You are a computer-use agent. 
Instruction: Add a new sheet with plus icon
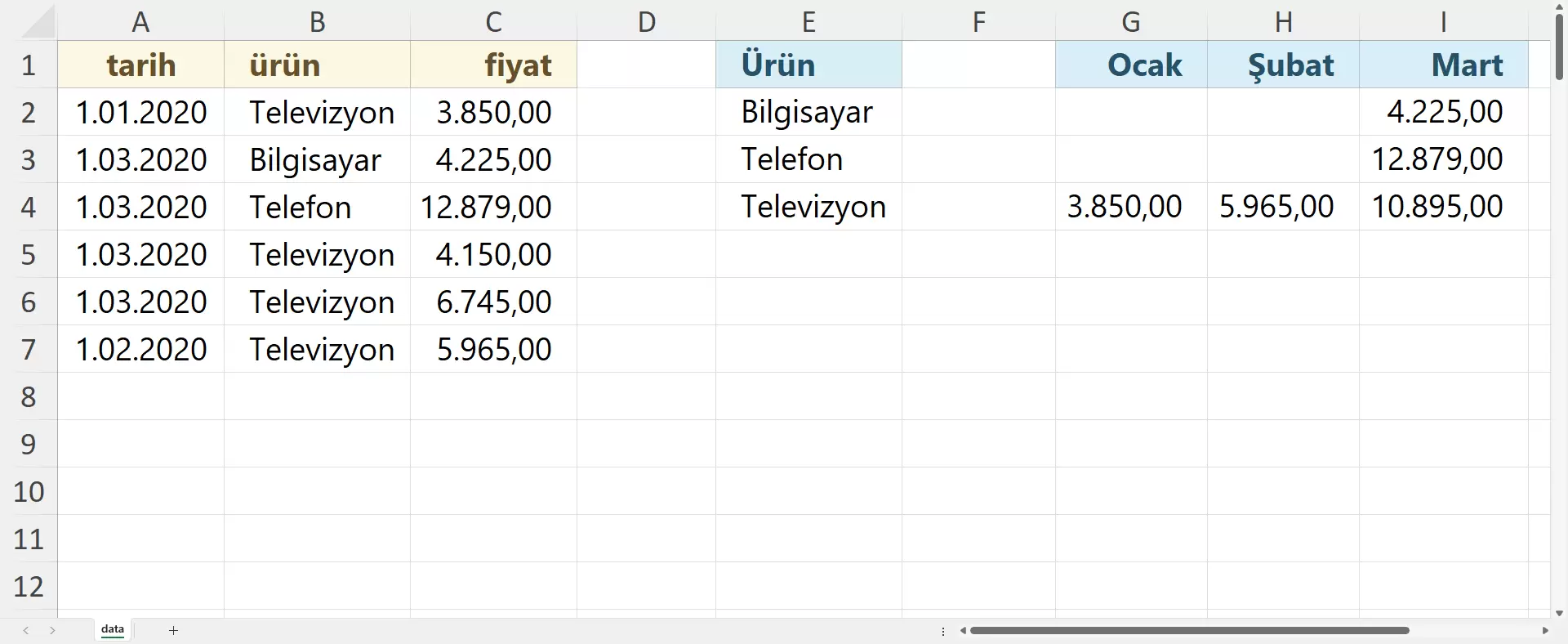pyautogui.click(x=173, y=630)
